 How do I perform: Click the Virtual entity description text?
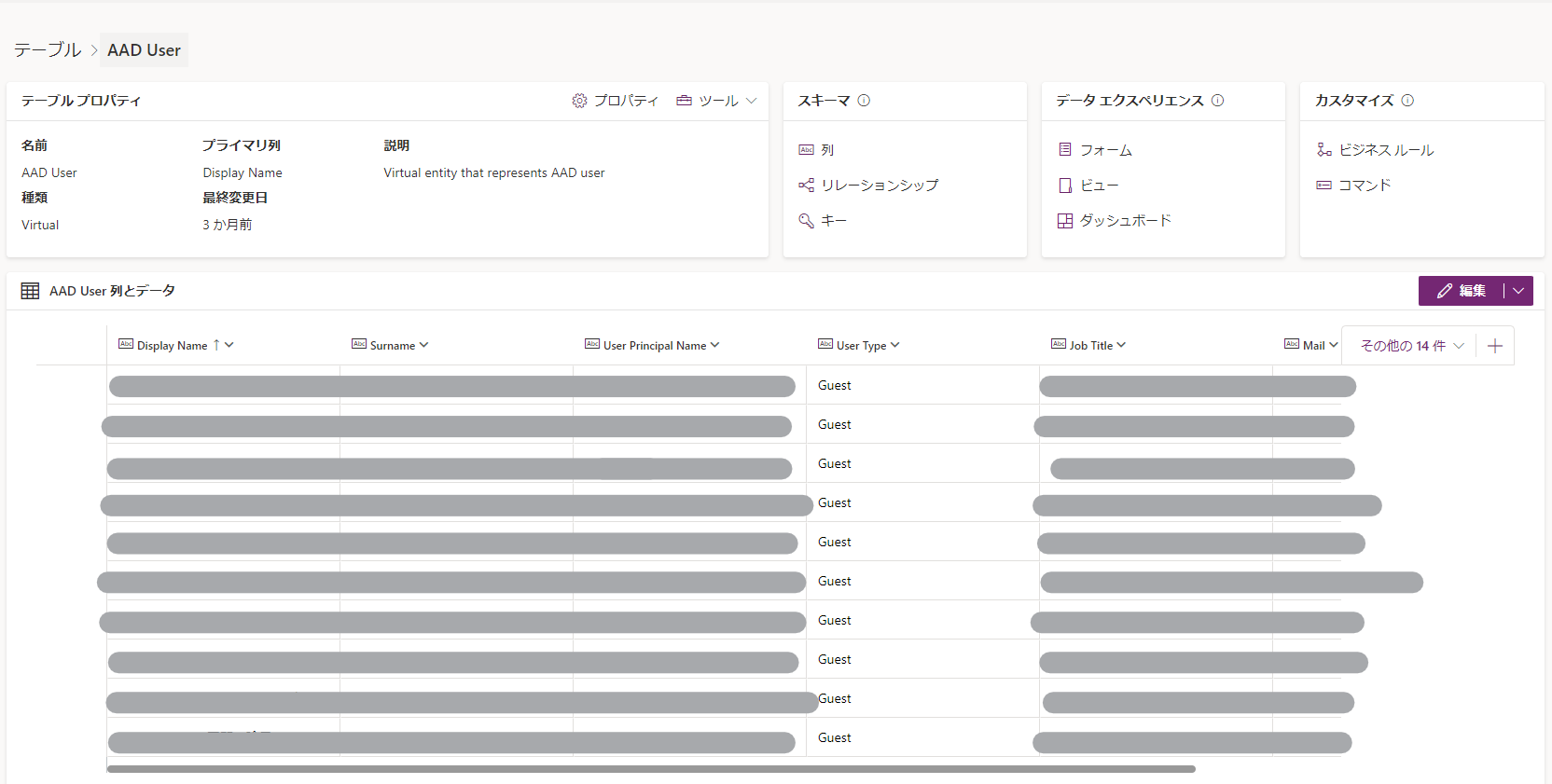pyautogui.click(x=494, y=172)
